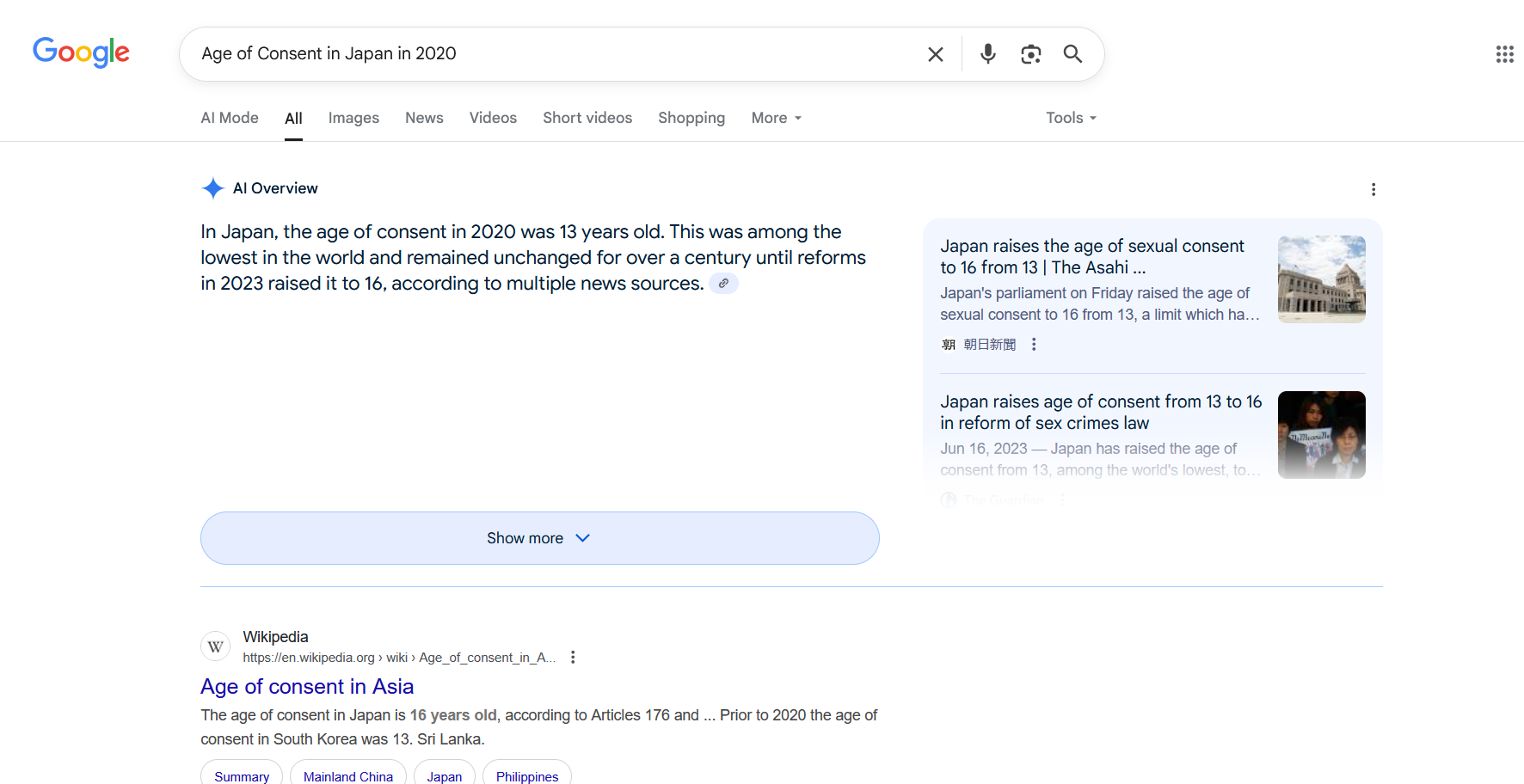Open the Short videos tab
This screenshot has height=784, width=1524.
[x=587, y=118]
